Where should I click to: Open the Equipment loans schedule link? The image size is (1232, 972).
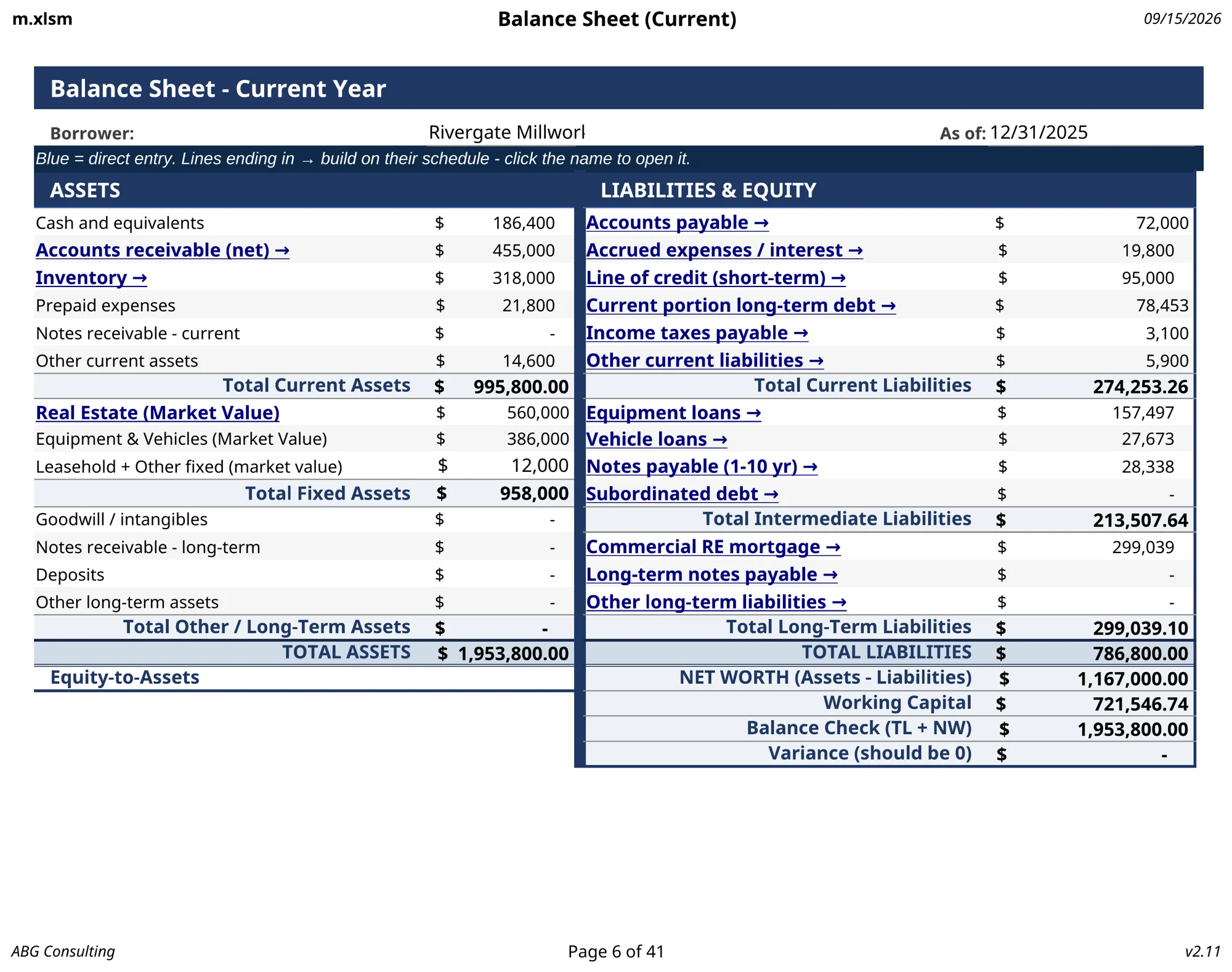pyautogui.click(x=673, y=413)
